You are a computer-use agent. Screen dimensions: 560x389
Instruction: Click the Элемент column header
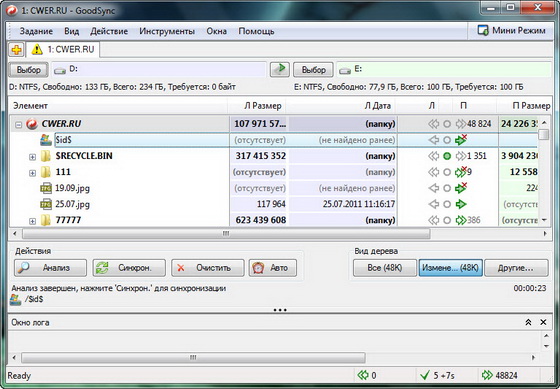point(118,106)
